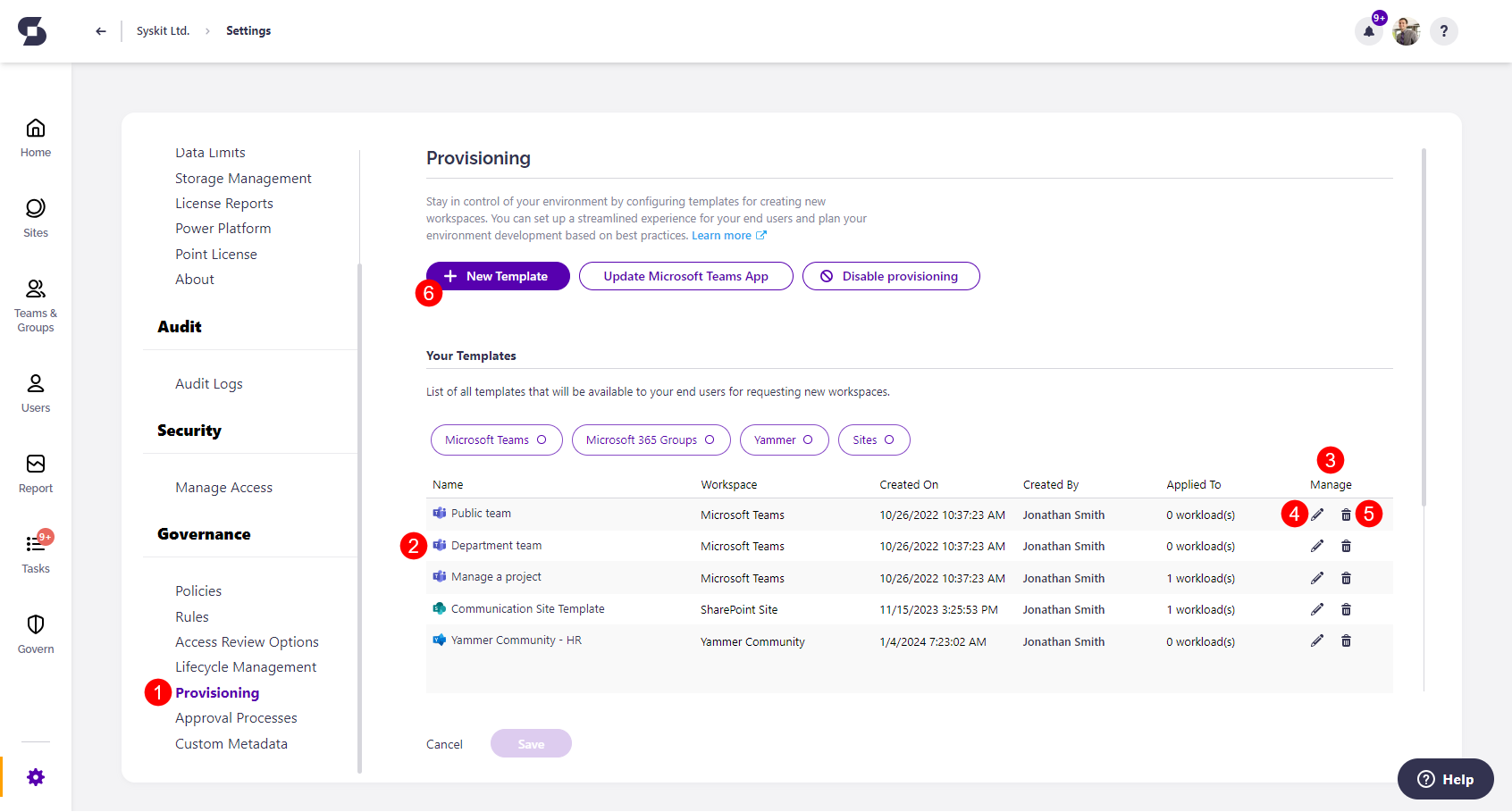
Task: Select the Microsoft Teams filter
Action: 496,439
